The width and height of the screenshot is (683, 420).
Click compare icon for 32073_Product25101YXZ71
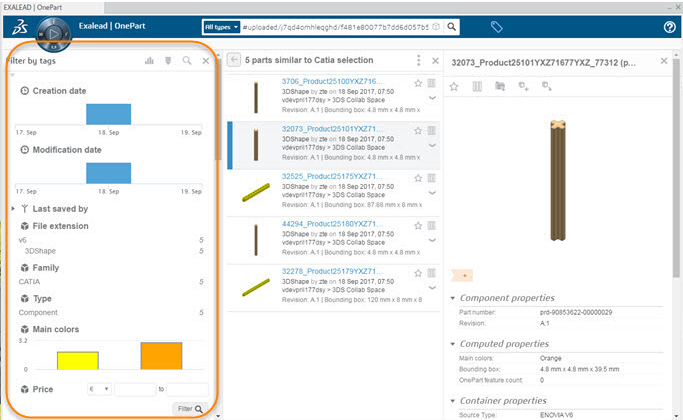click(x=432, y=131)
